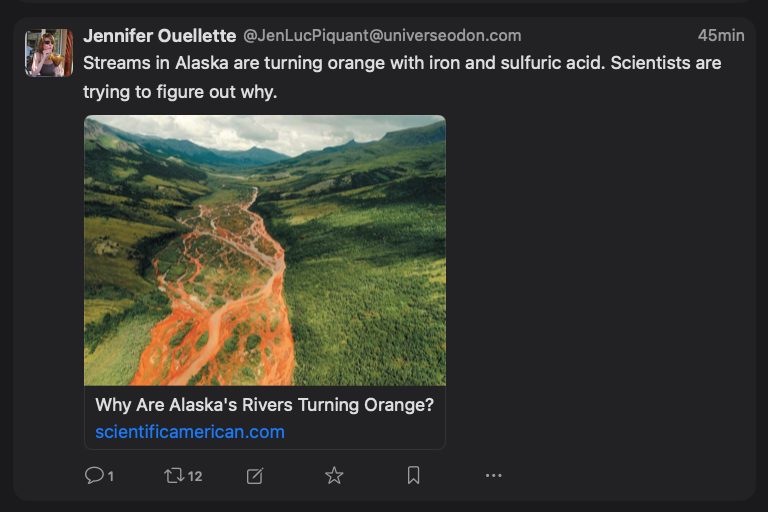Screen dimensions: 768x512
Task: Click the boost count number 12
Action: point(195,477)
